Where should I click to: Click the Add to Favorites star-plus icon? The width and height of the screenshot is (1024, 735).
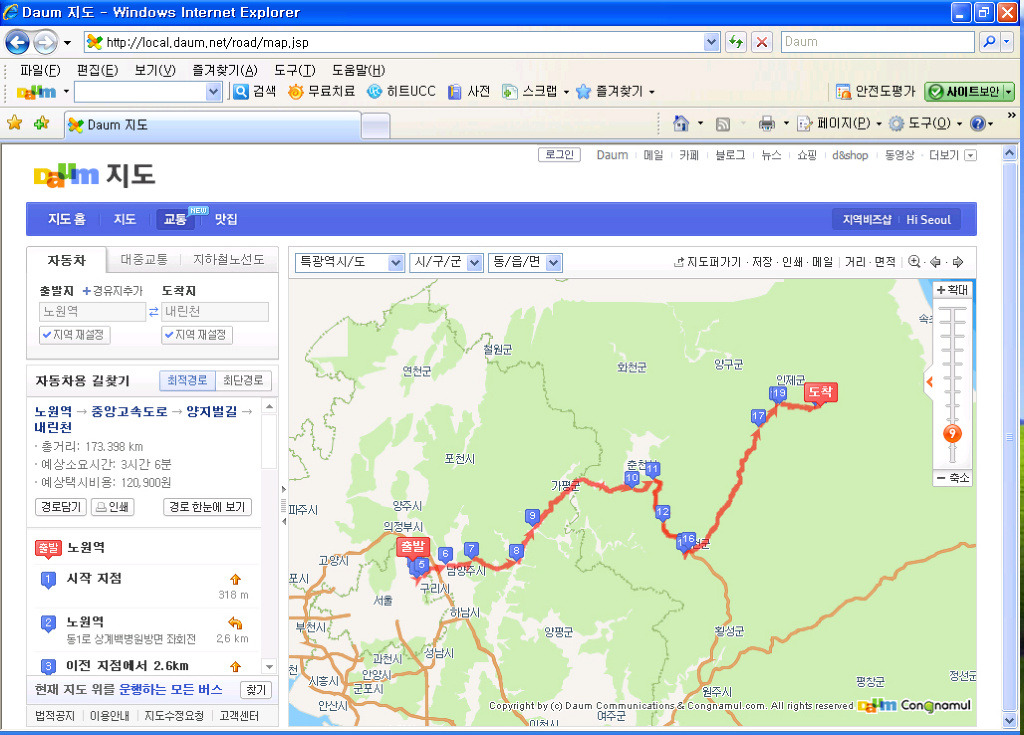click(42, 123)
